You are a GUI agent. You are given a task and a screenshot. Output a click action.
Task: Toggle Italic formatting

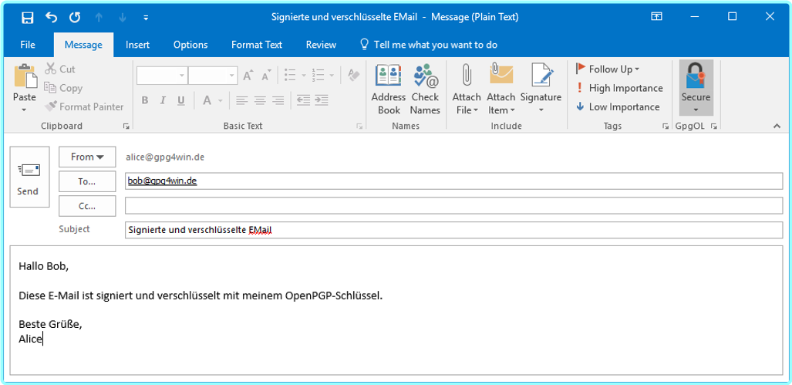163,100
